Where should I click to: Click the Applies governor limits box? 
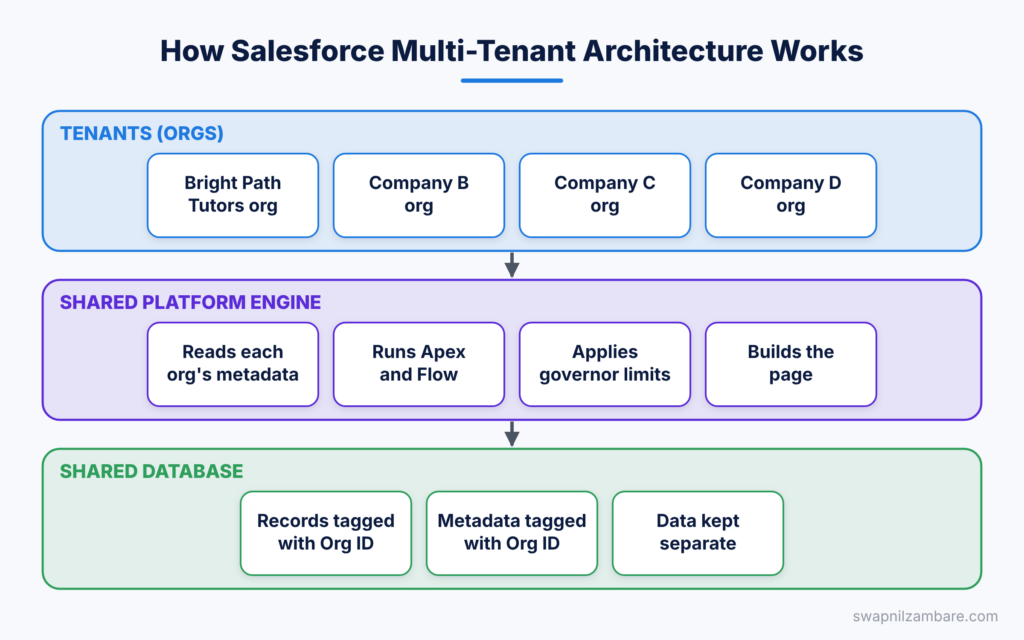click(605, 364)
